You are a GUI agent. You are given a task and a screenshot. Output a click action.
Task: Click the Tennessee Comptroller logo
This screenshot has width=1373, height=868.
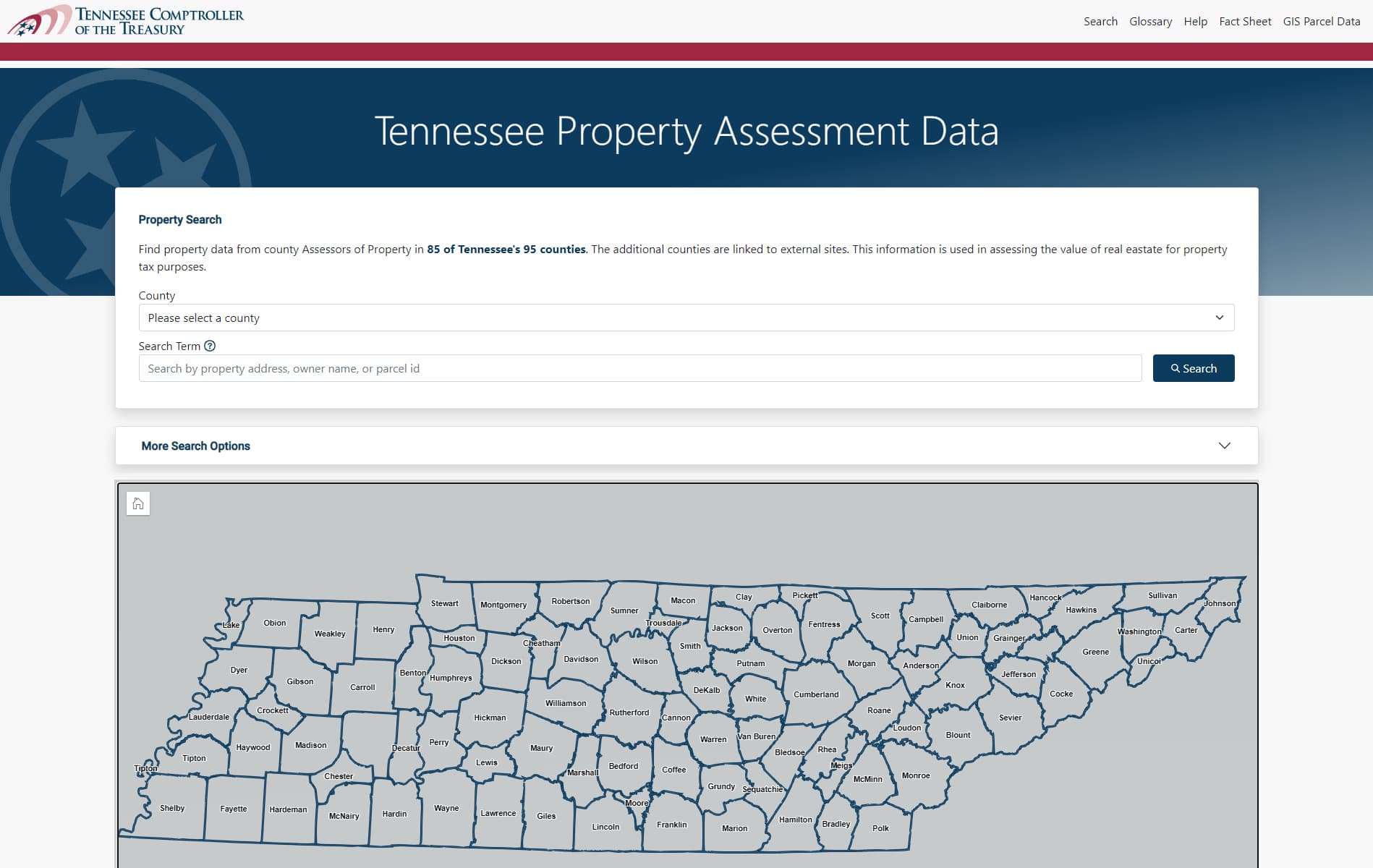click(127, 20)
